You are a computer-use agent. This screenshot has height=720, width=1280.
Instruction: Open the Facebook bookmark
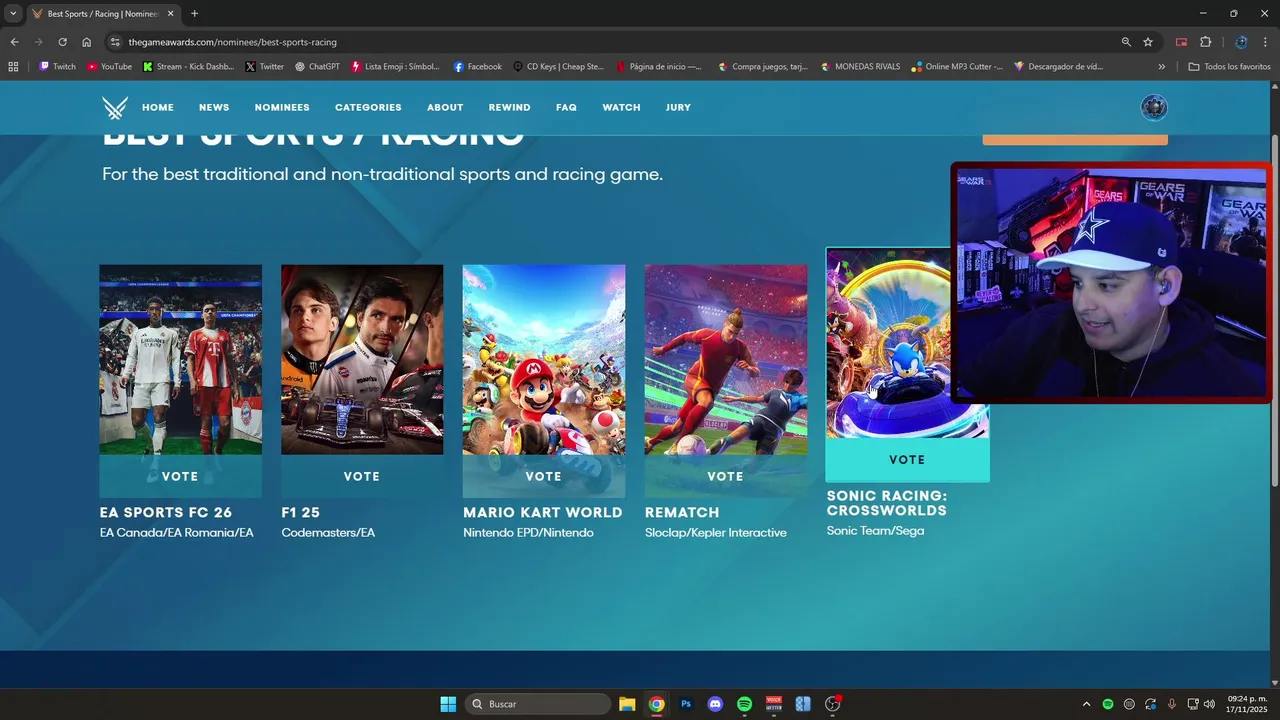[477, 67]
